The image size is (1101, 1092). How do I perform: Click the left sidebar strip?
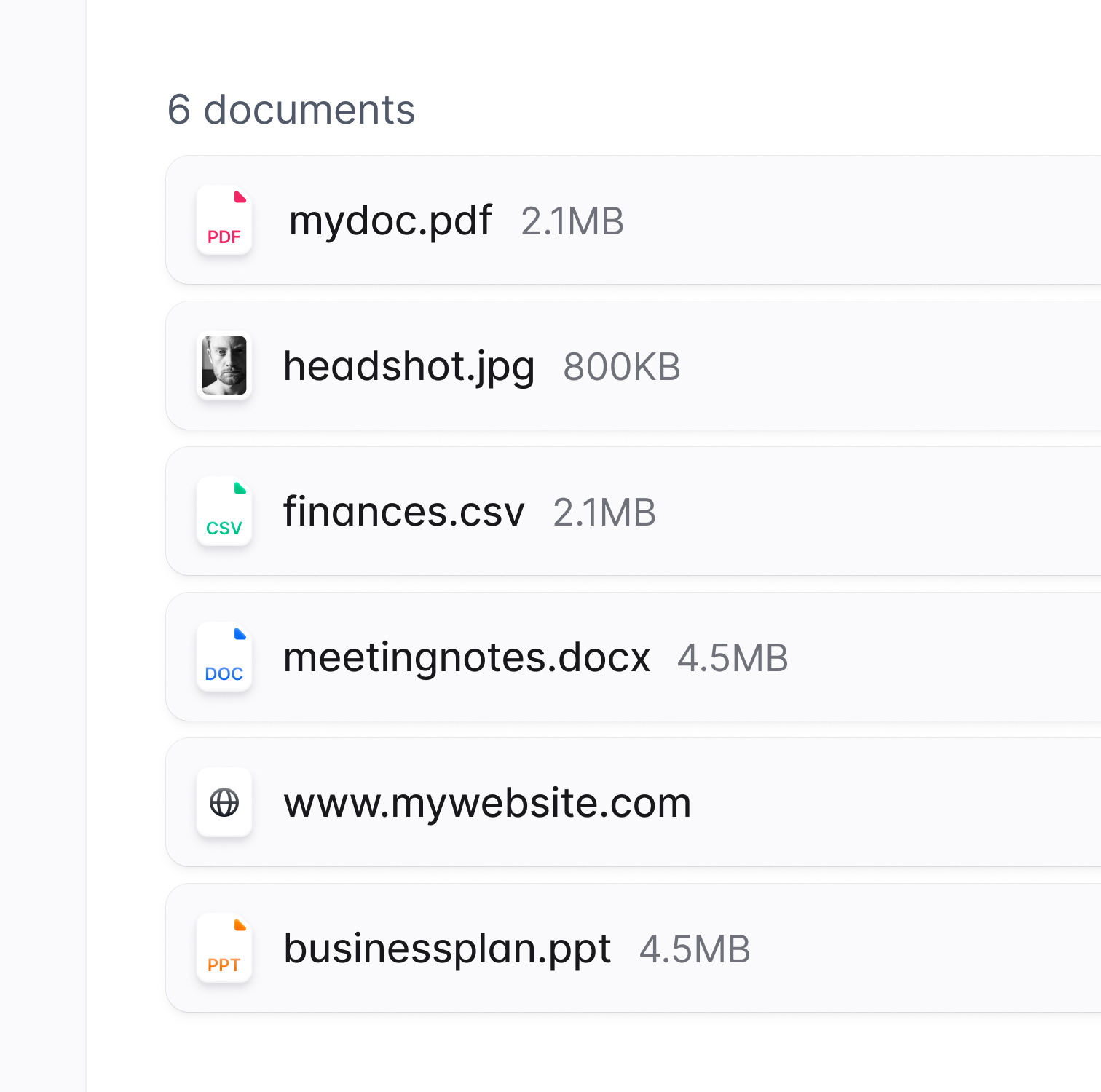coord(42,546)
